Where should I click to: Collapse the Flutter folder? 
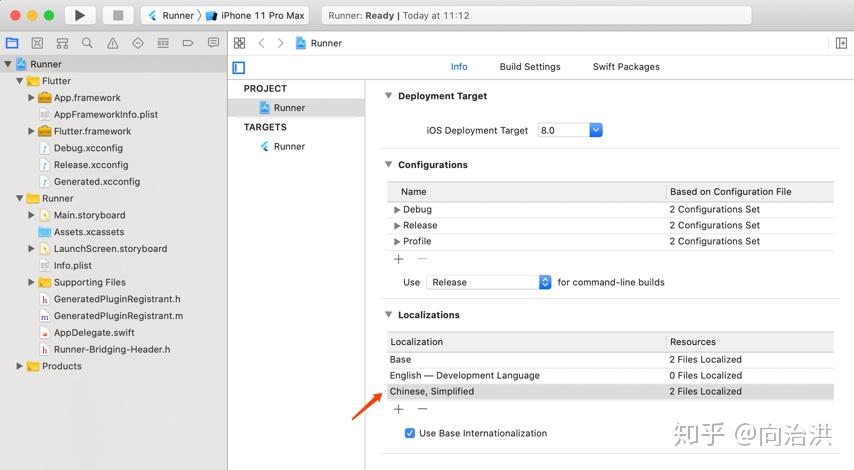pyautogui.click(x=20, y=81)
